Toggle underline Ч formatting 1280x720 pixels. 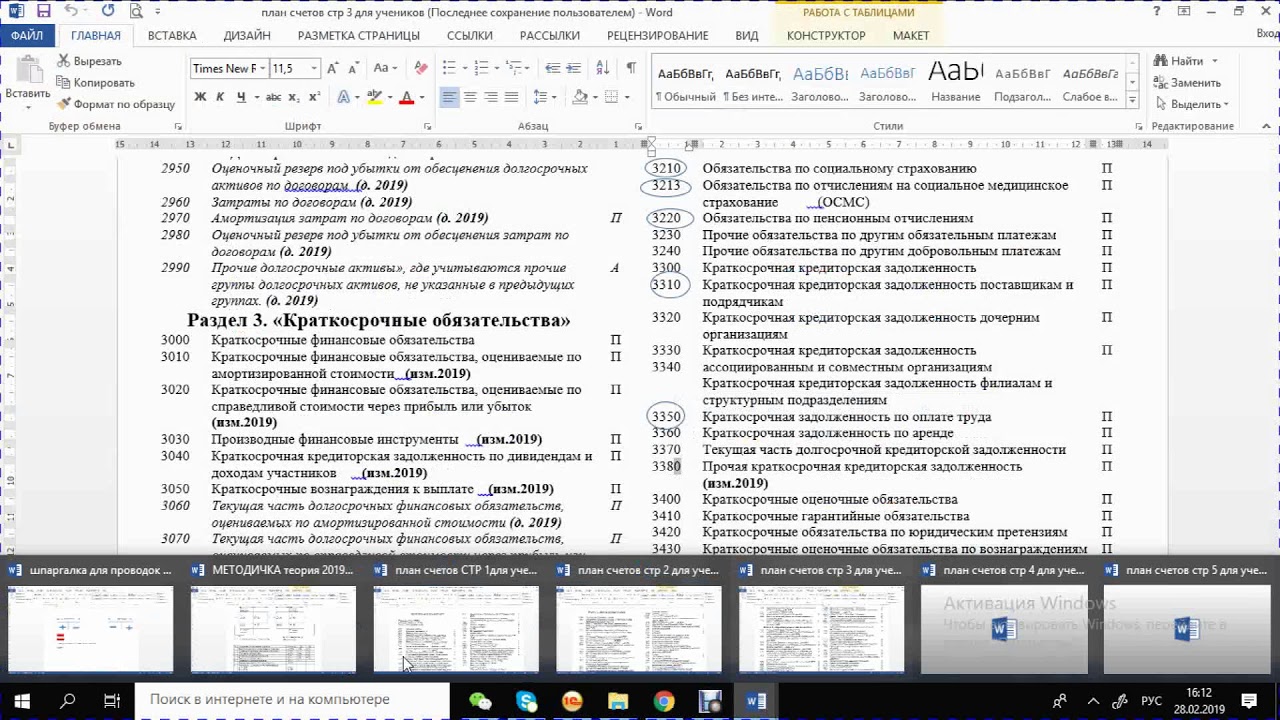tap(241, 97)
